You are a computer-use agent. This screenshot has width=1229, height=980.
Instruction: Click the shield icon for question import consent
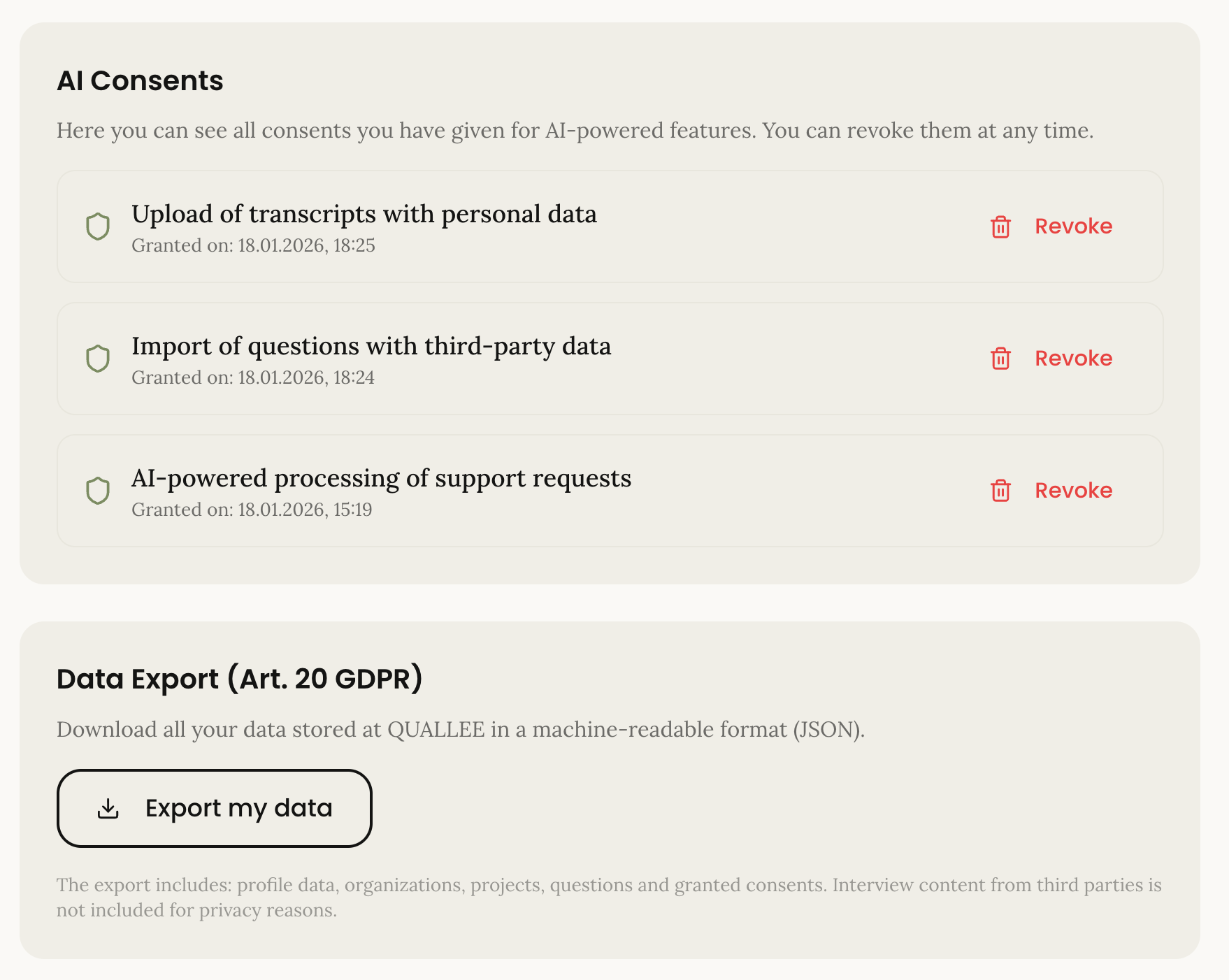click(97, 359)
